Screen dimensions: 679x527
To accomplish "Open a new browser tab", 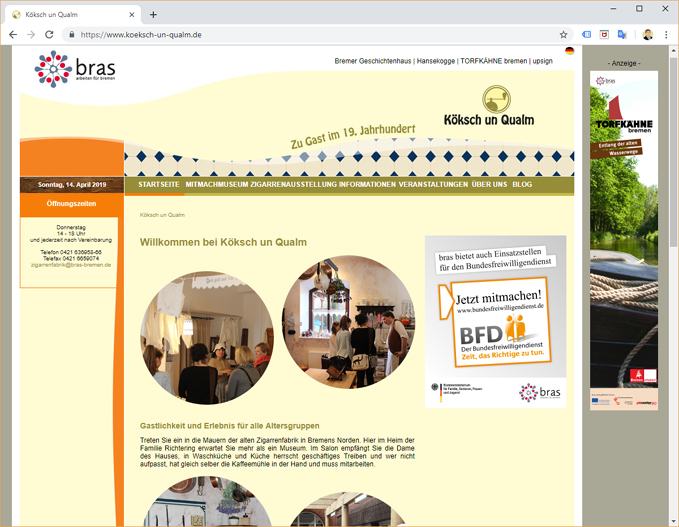I will click(x=153, y=14).
